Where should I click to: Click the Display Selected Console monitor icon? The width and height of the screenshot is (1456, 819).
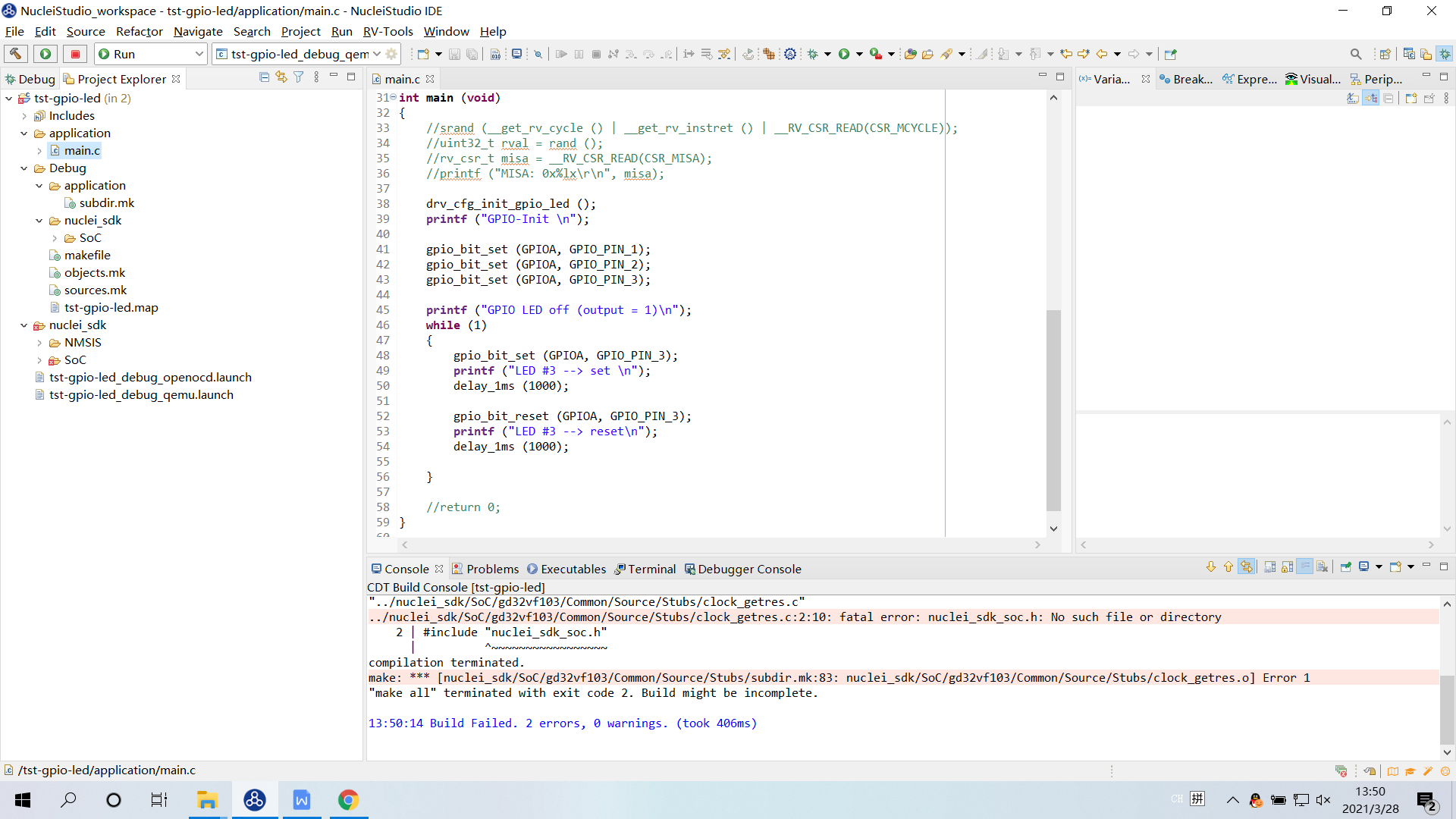tap(1363, 566)
